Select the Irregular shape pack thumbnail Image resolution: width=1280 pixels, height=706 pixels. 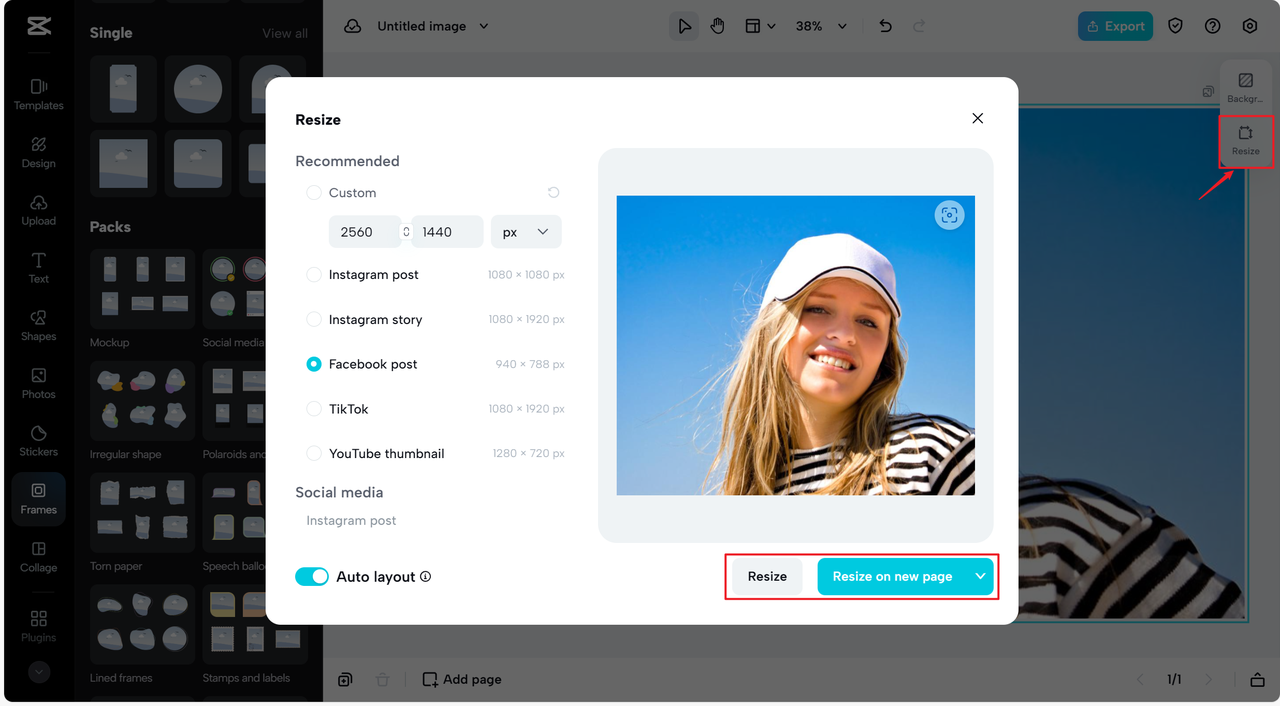click(142, 401)
